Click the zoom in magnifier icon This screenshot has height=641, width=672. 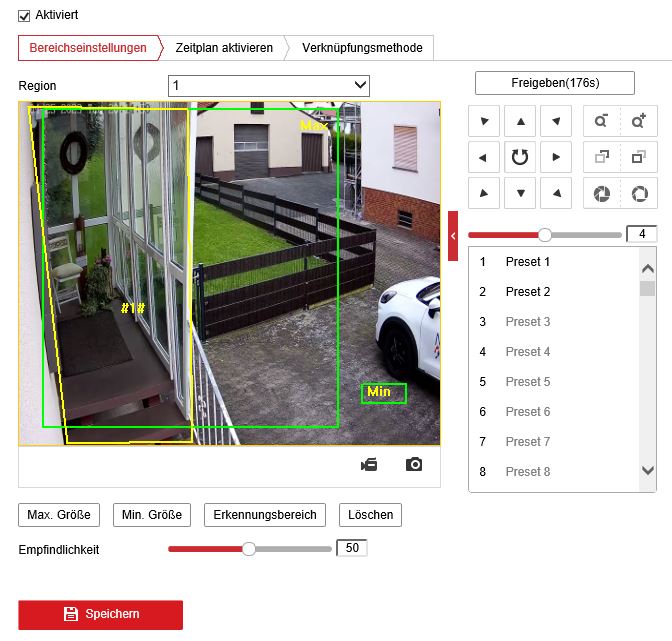click(x=638, y=122)
